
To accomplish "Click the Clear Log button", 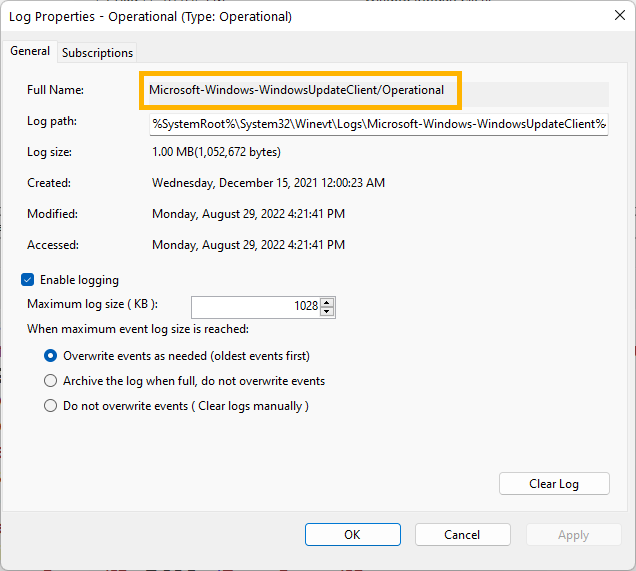I will click(554, 483).
